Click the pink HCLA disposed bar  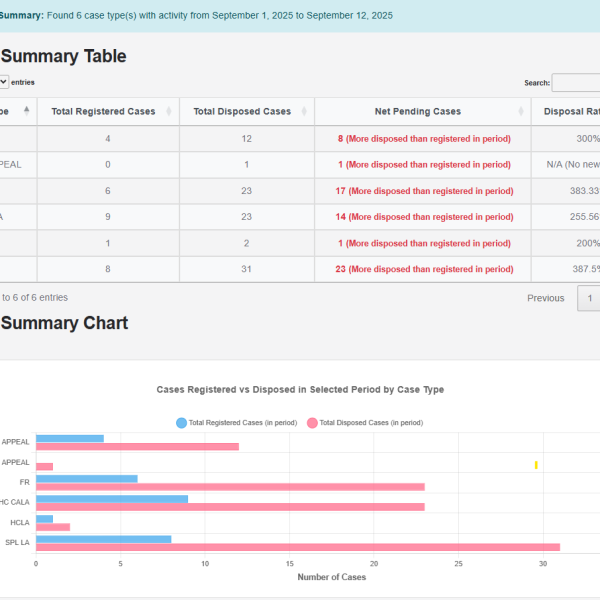[x=53, y=527]
